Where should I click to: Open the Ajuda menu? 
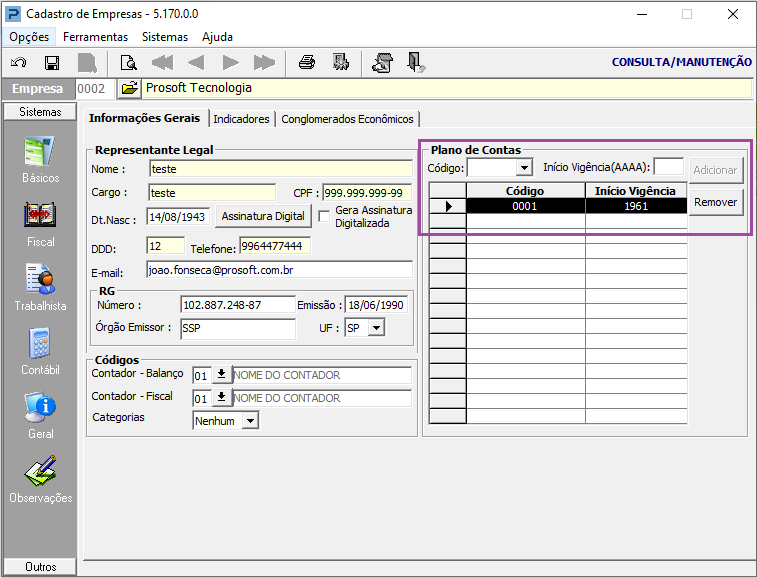click(x=217, y=37)
